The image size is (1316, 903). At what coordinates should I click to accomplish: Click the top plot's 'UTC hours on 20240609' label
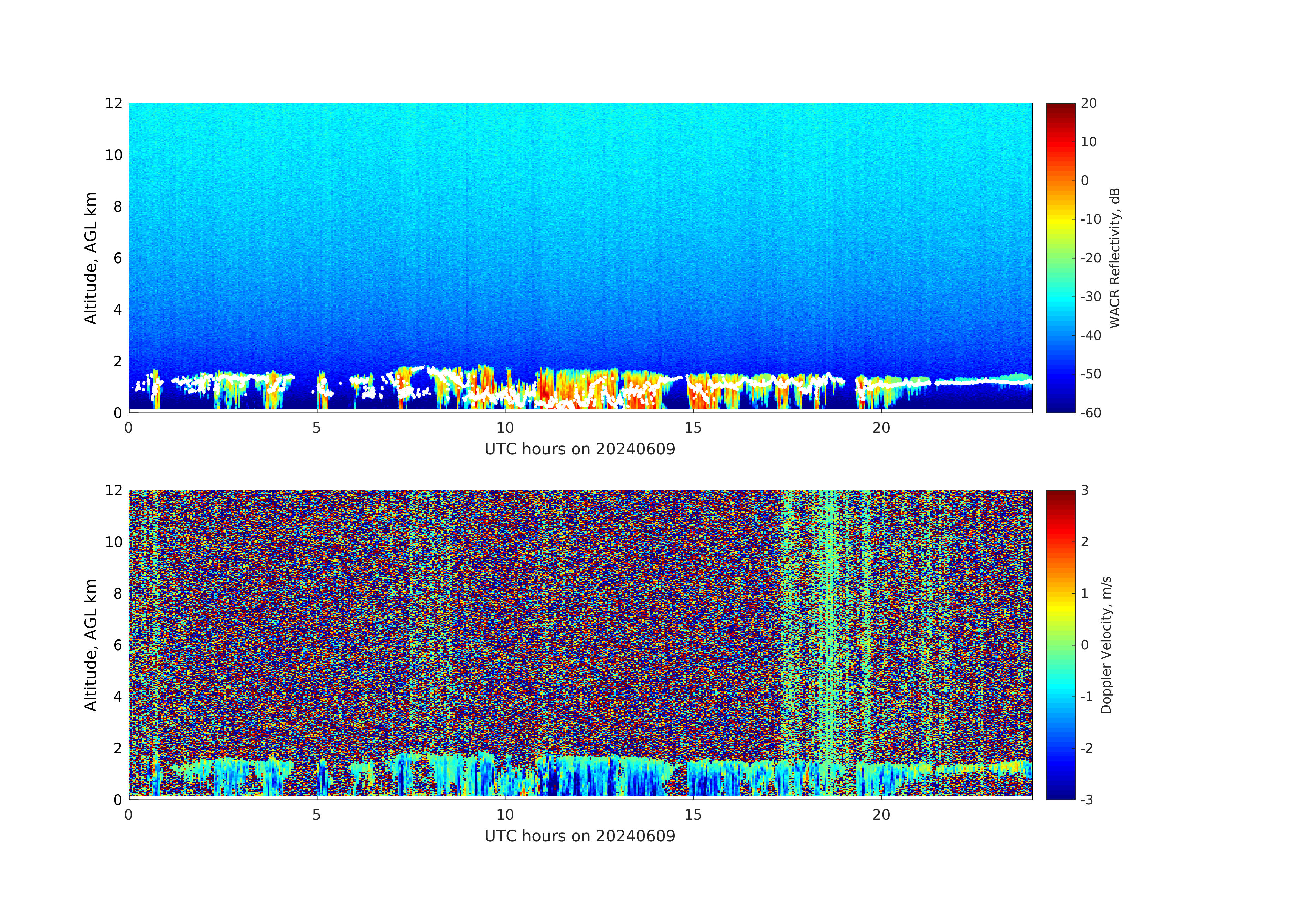(x=580, y=449)
